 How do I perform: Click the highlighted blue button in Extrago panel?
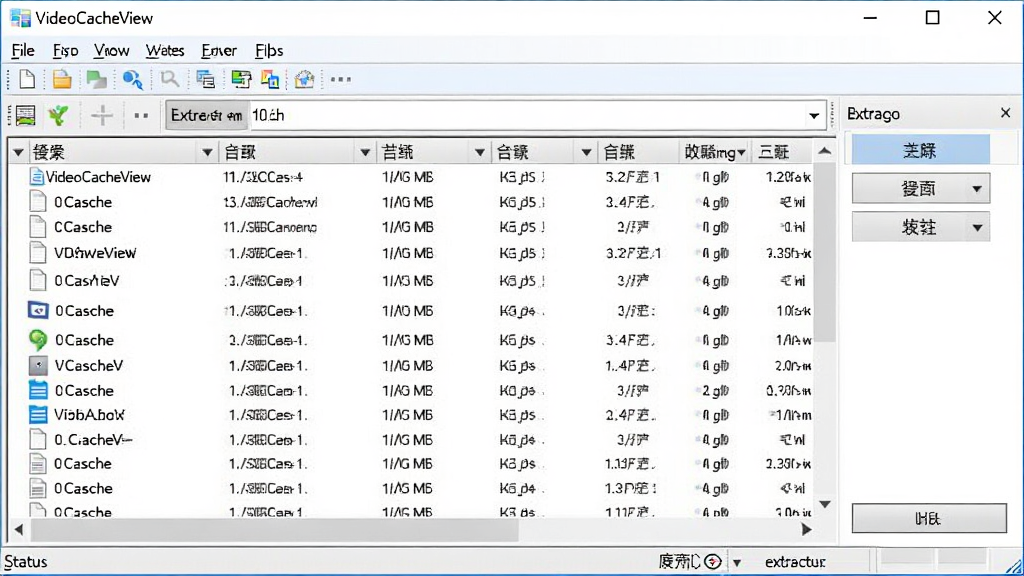[921, 150]
